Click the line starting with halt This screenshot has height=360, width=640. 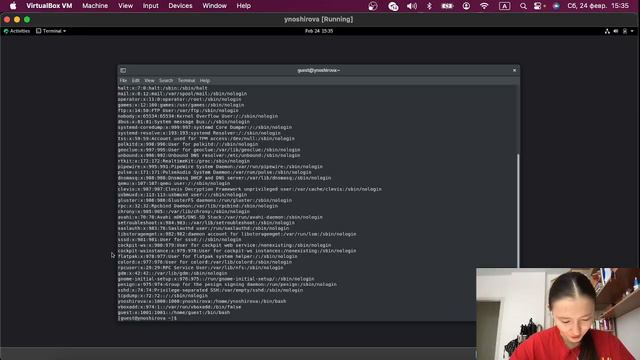pos(163,88)
